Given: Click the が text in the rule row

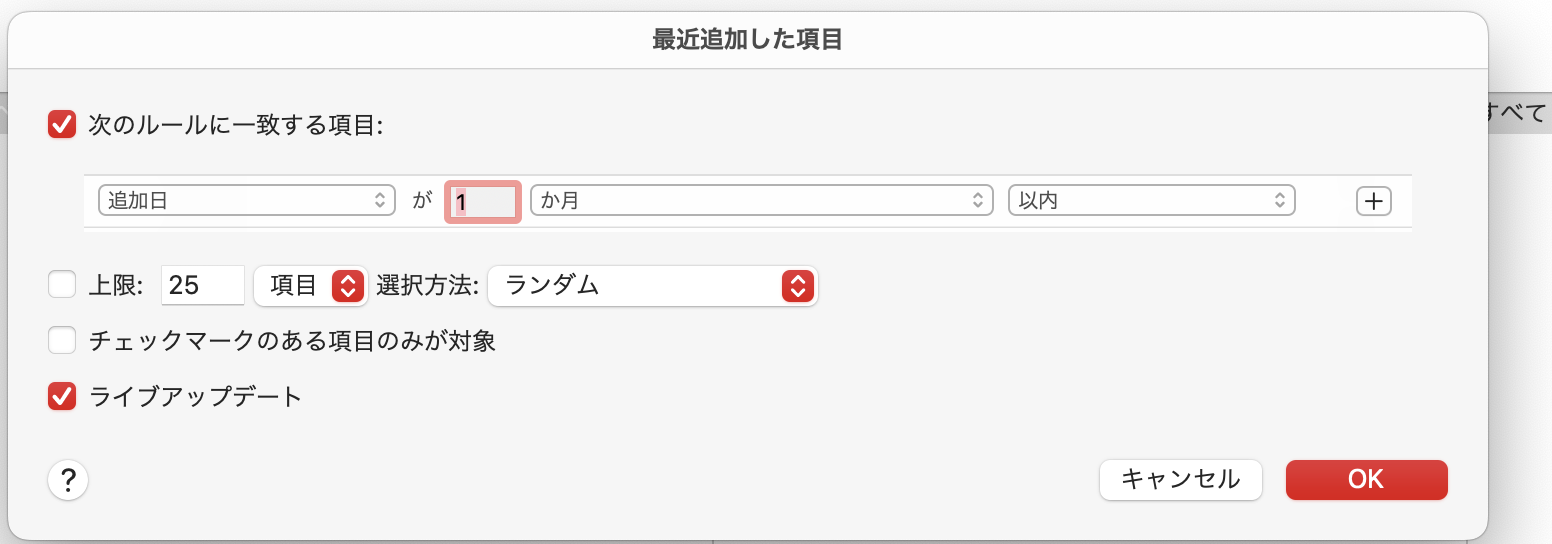Looking at the screenshot, I should [421, 201].
